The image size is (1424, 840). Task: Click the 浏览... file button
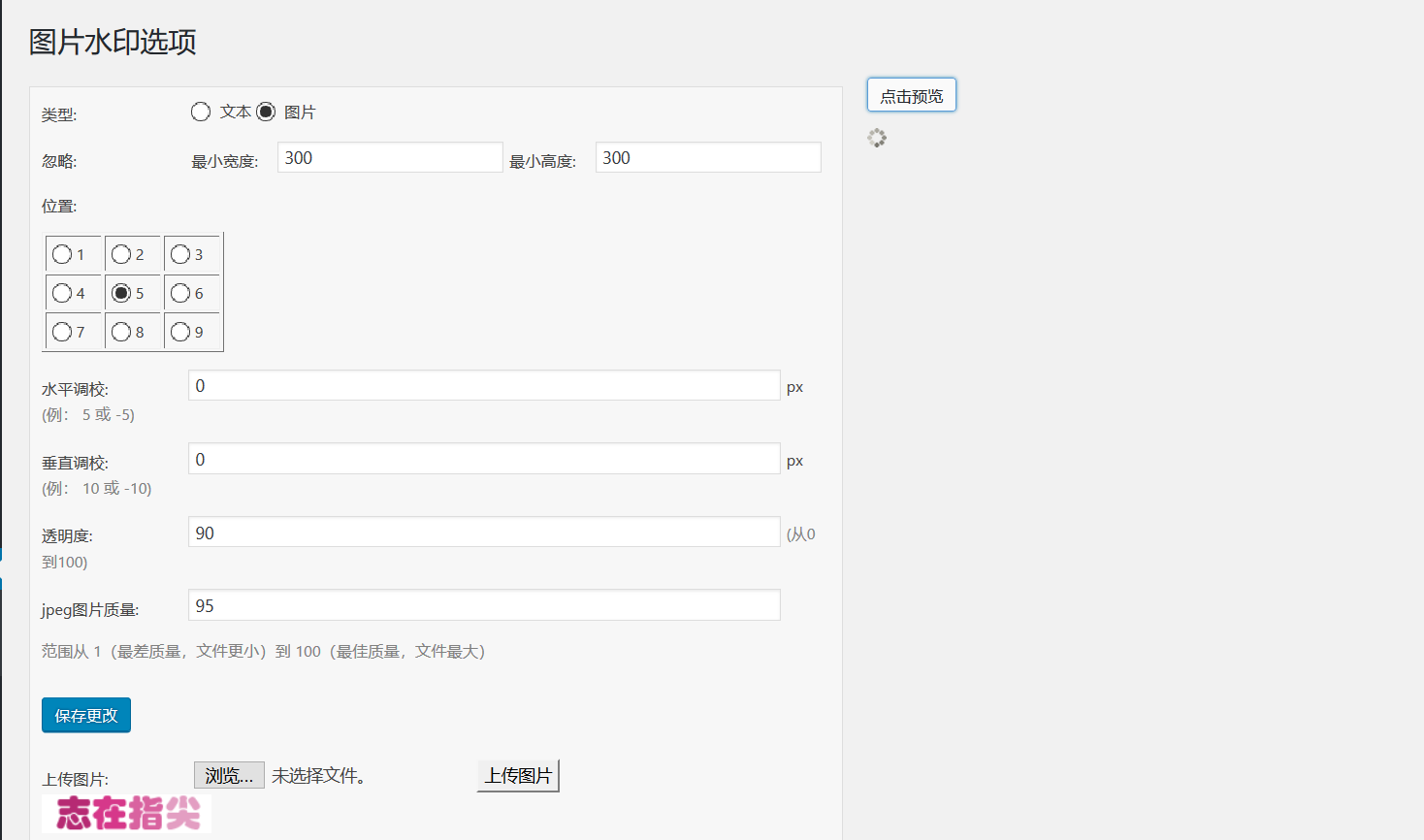pyautogui.click(x=229, y=775)
